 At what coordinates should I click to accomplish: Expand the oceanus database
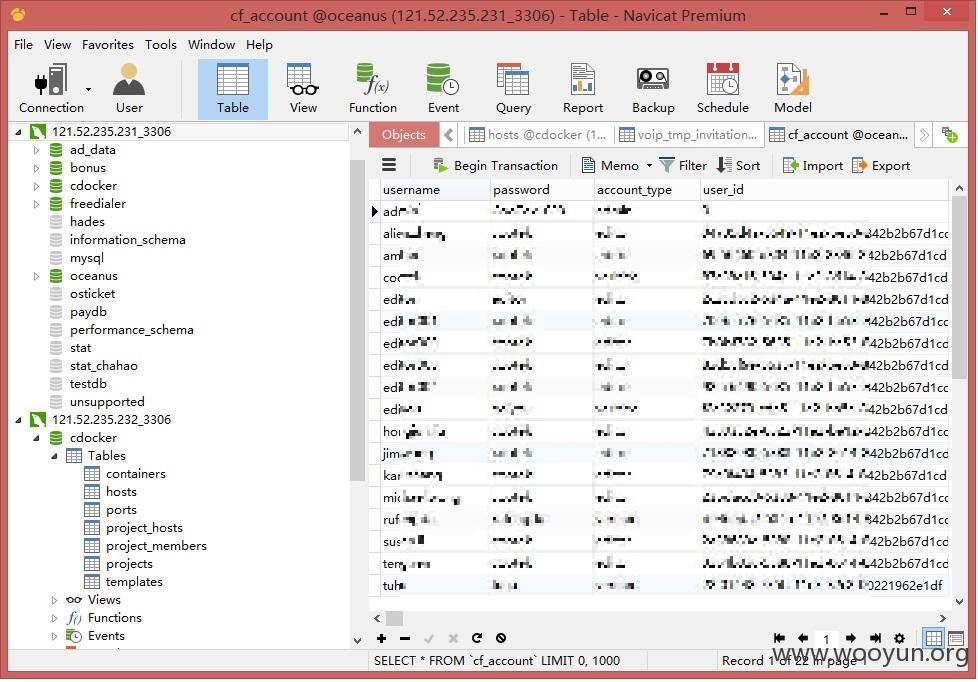(x=36, y=276)
